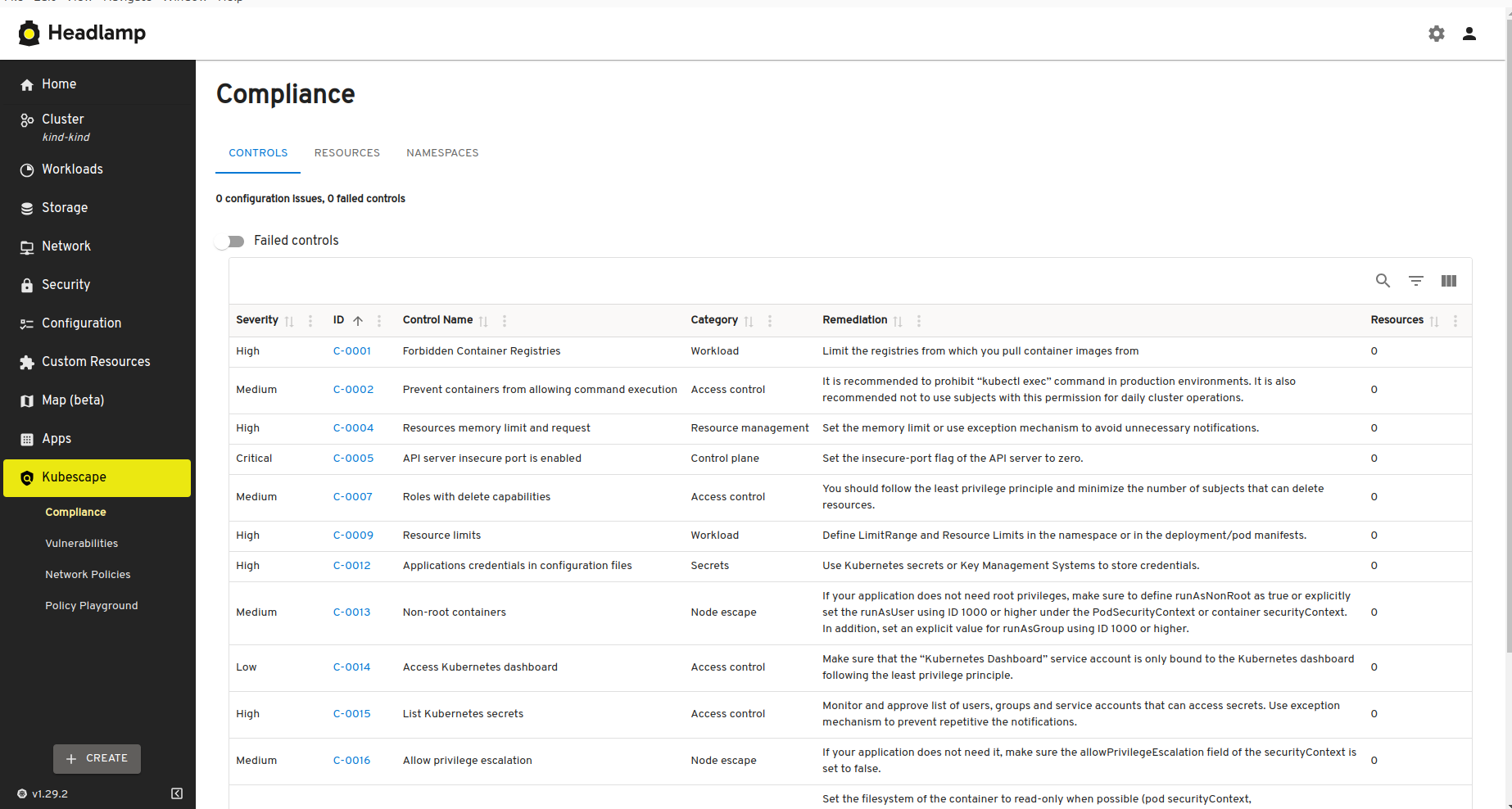Screen dimensions: 1512x809
Task: Click the 'Critical' severity cell
Action: coord(254,459)
